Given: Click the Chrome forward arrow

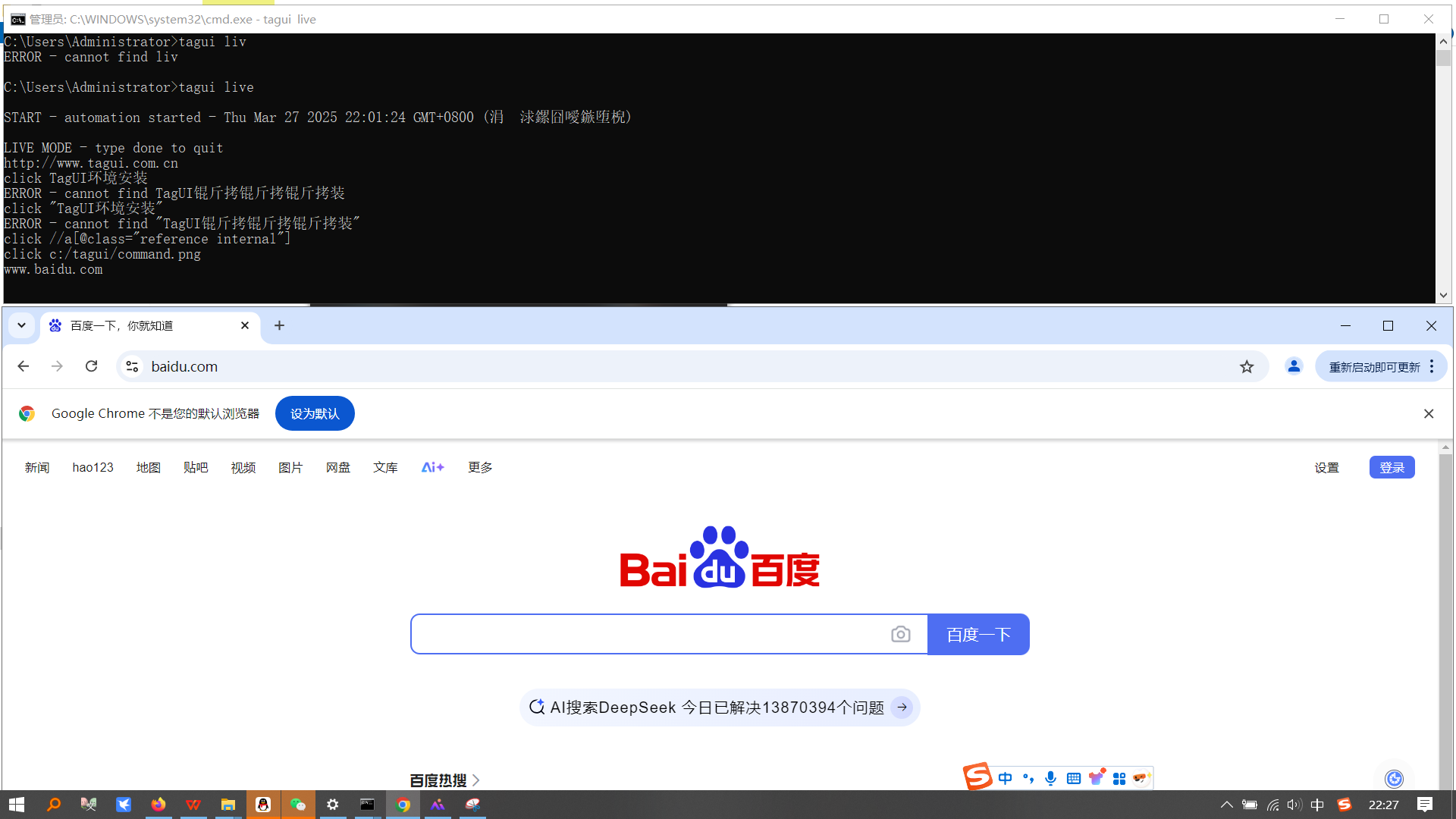Looking at the screenshot, I should (x=57, y=366).
